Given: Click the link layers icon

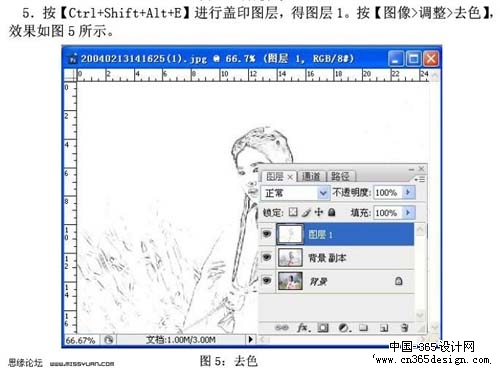Looking at the screenshot, I should (x=282, y=328).
